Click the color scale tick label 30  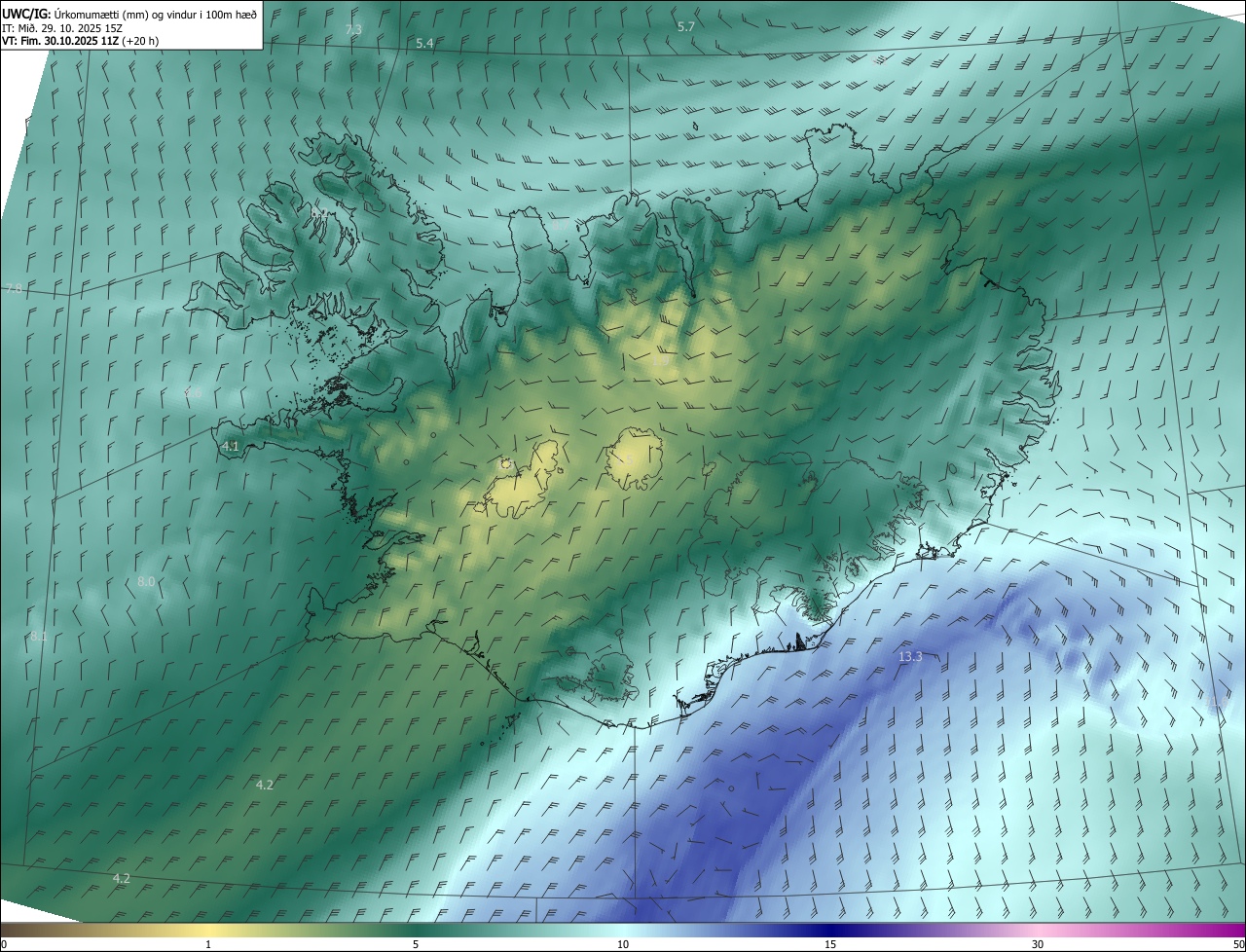coord(1038,945)
